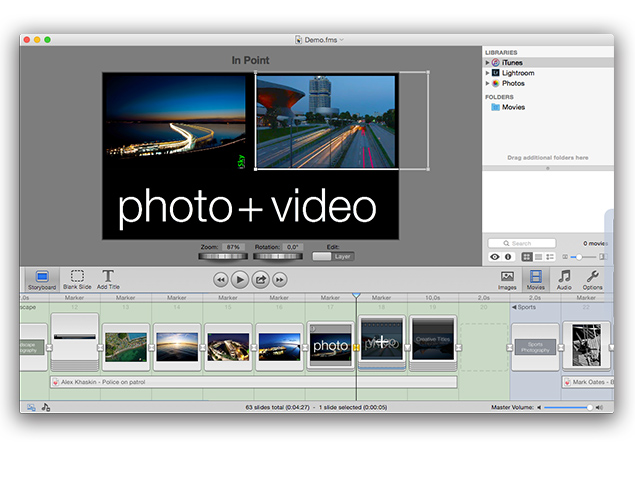This screenshot has height=491, width=635.
Task: Open transition icon after slide 19
Action: pyautogui.click(x=458, y=348)
